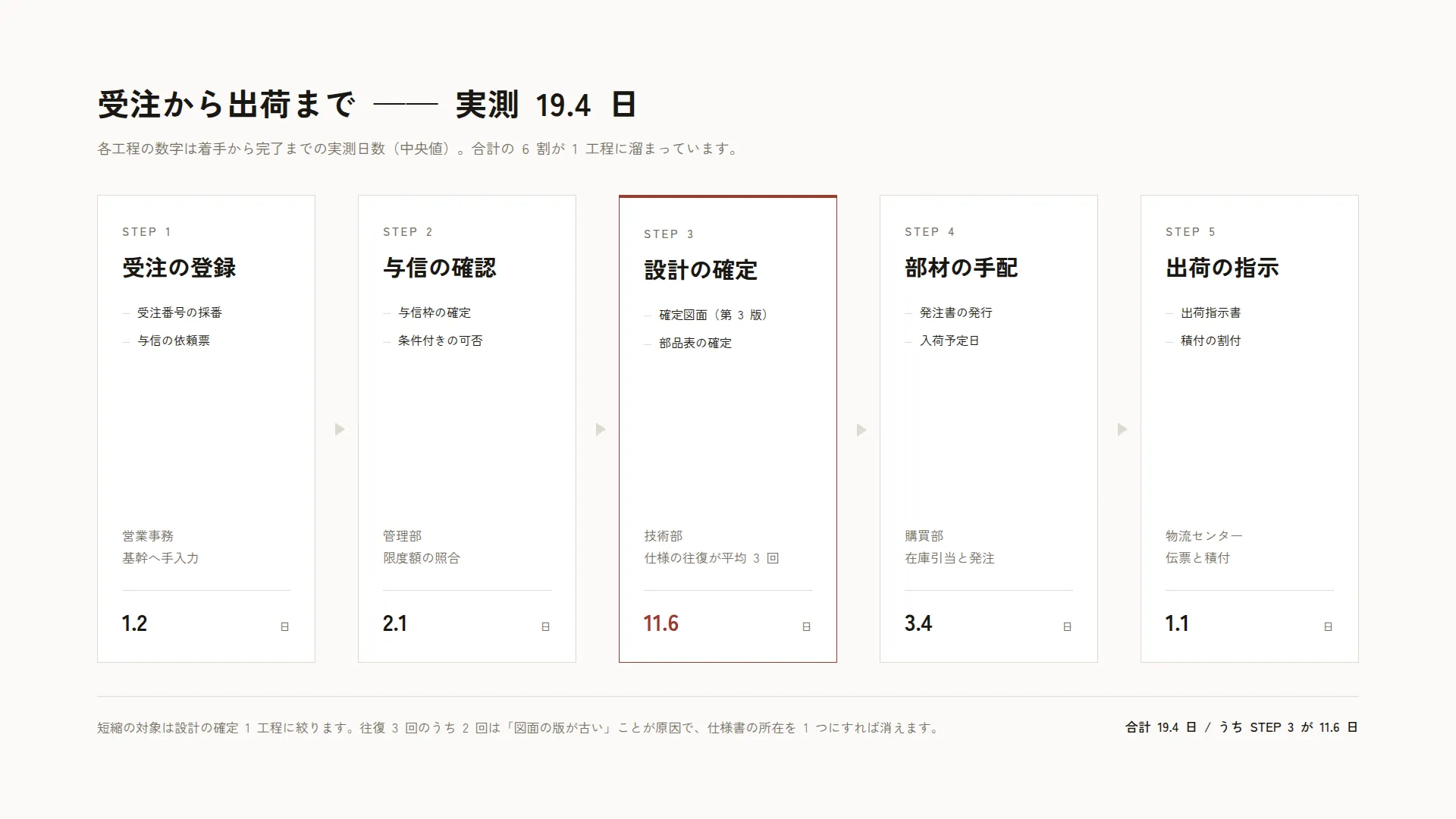This screenshot has height=819, width=1456.
Task: Click the footer total 合計 19.4 日
Action: [x=1161, y=727]
